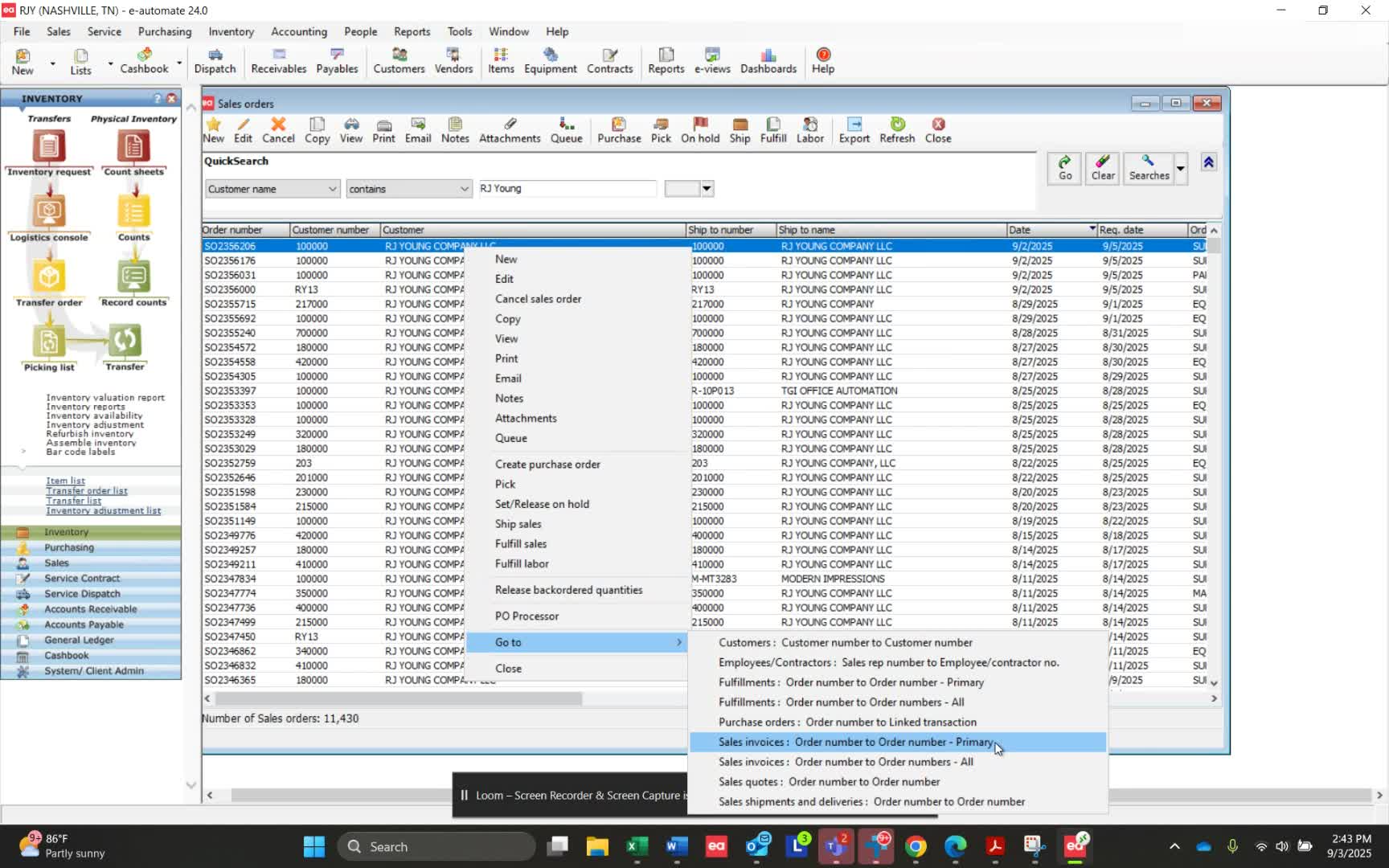
Task: Collapse the QuickSearch panel with double chevron
Action: (1208, 162)
